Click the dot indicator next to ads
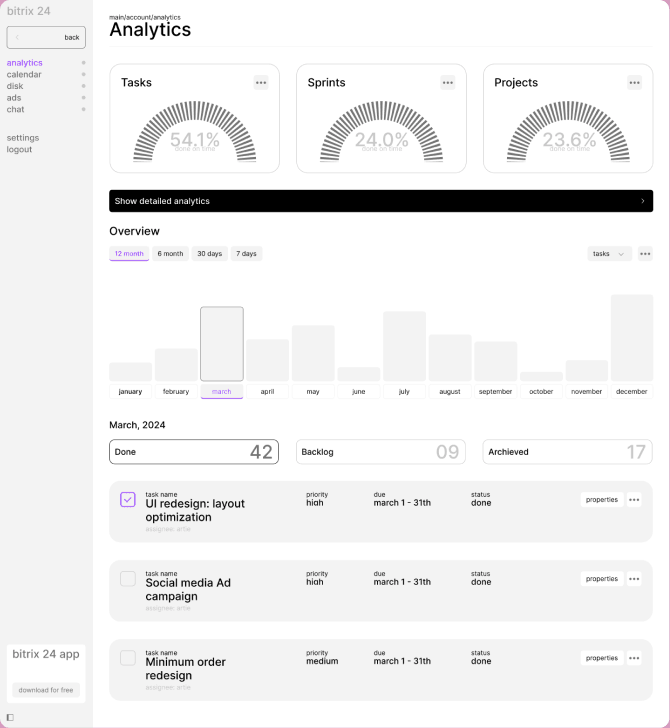Image resolution: width=670 pixels, height=728 pixels. (x=84, y=98)
